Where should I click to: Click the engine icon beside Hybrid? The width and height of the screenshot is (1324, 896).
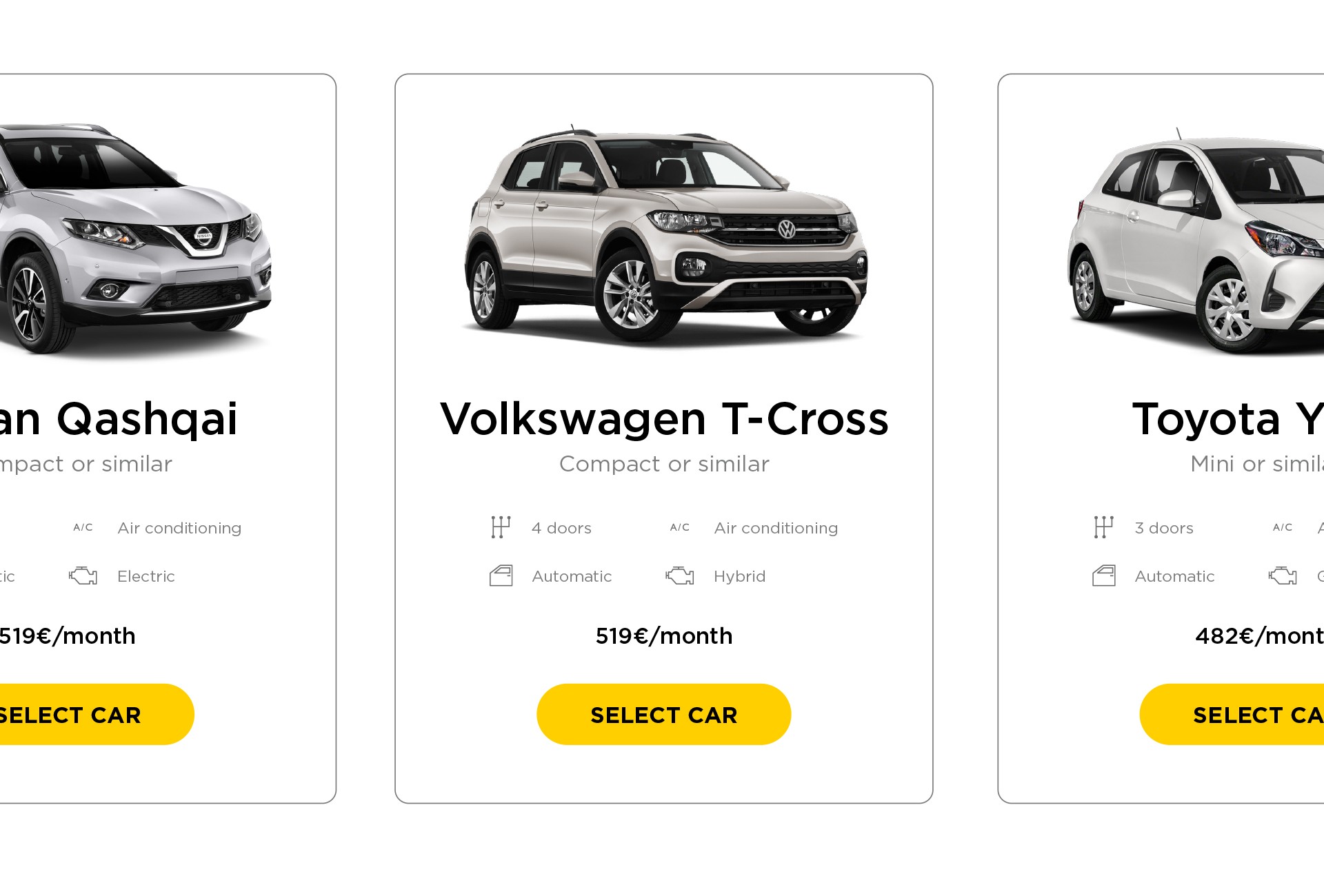(x=679, y=576)
